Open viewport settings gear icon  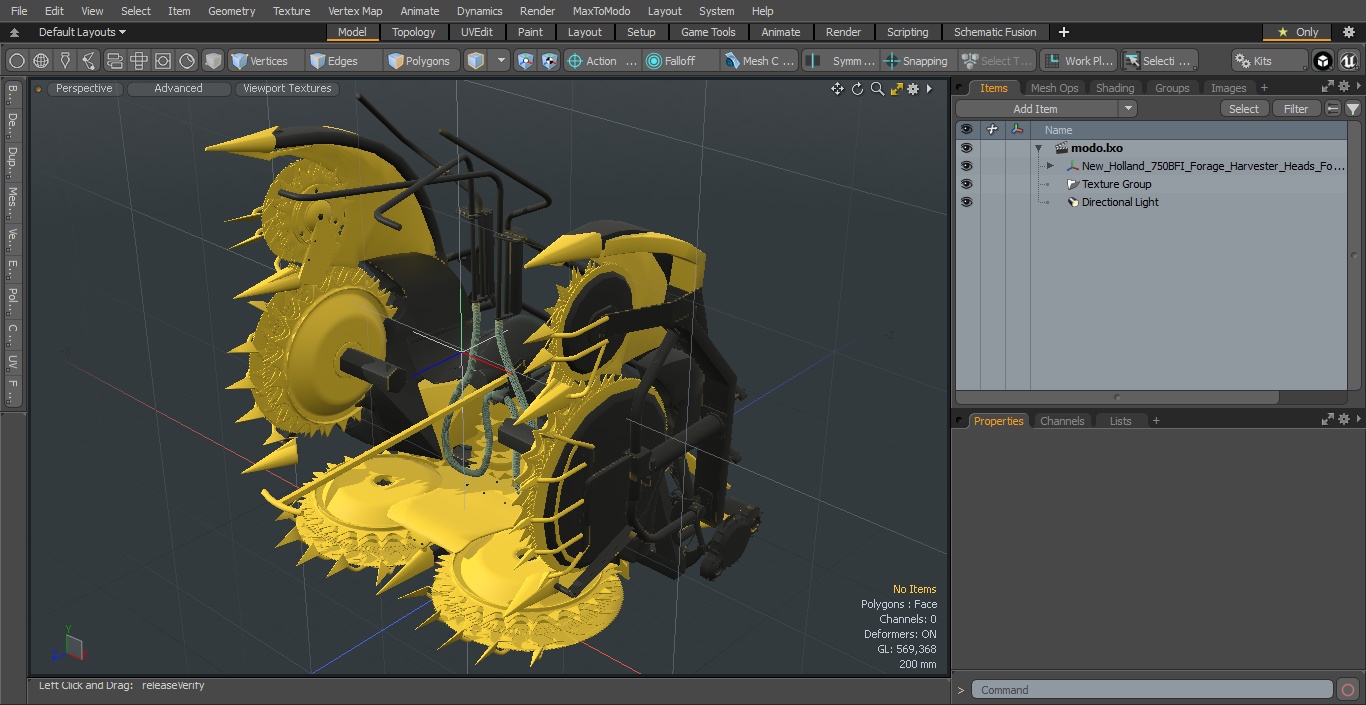tap(913, 89)
